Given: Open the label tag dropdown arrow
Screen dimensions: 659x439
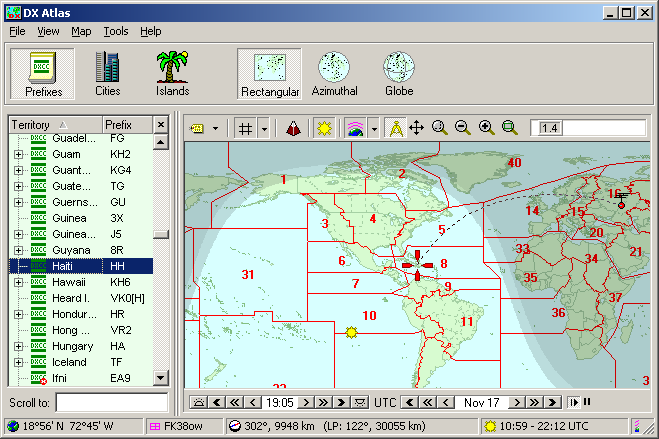Looking at the screenshot, I should (x=215, y=128).
